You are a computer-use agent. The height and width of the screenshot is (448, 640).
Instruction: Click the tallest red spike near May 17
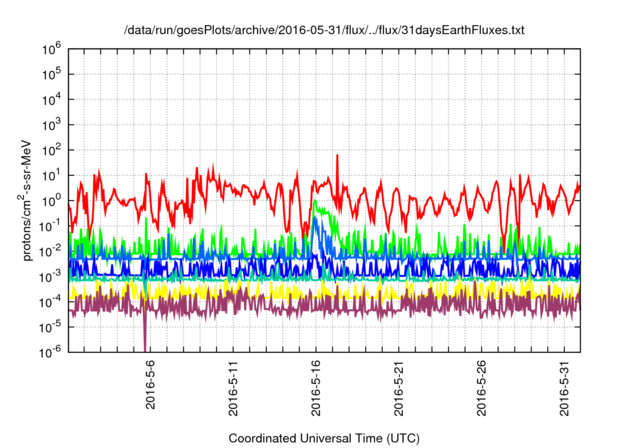tap(337, 156)
